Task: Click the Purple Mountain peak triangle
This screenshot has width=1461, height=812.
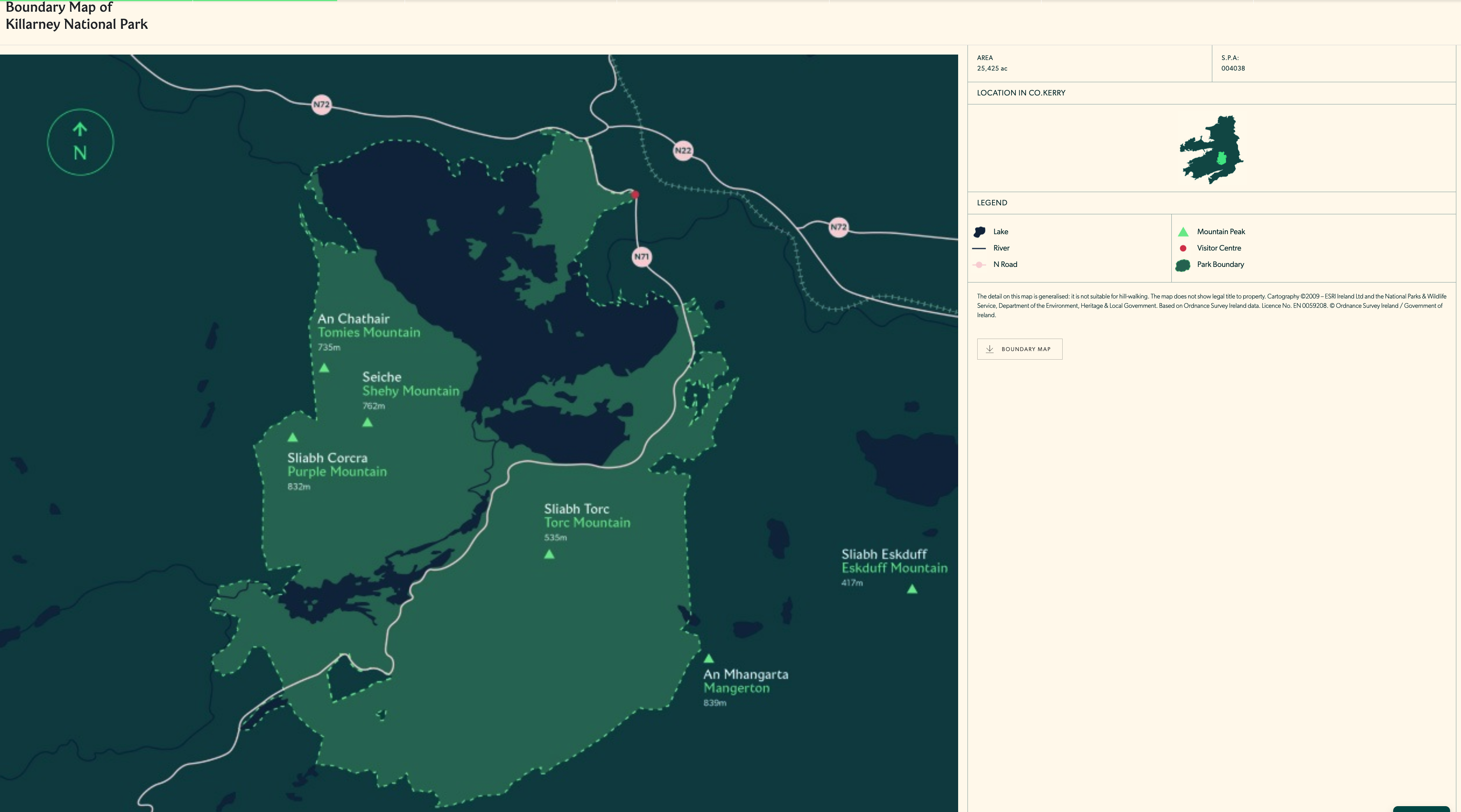Action: pyautogui.click(x=293, y=438)
